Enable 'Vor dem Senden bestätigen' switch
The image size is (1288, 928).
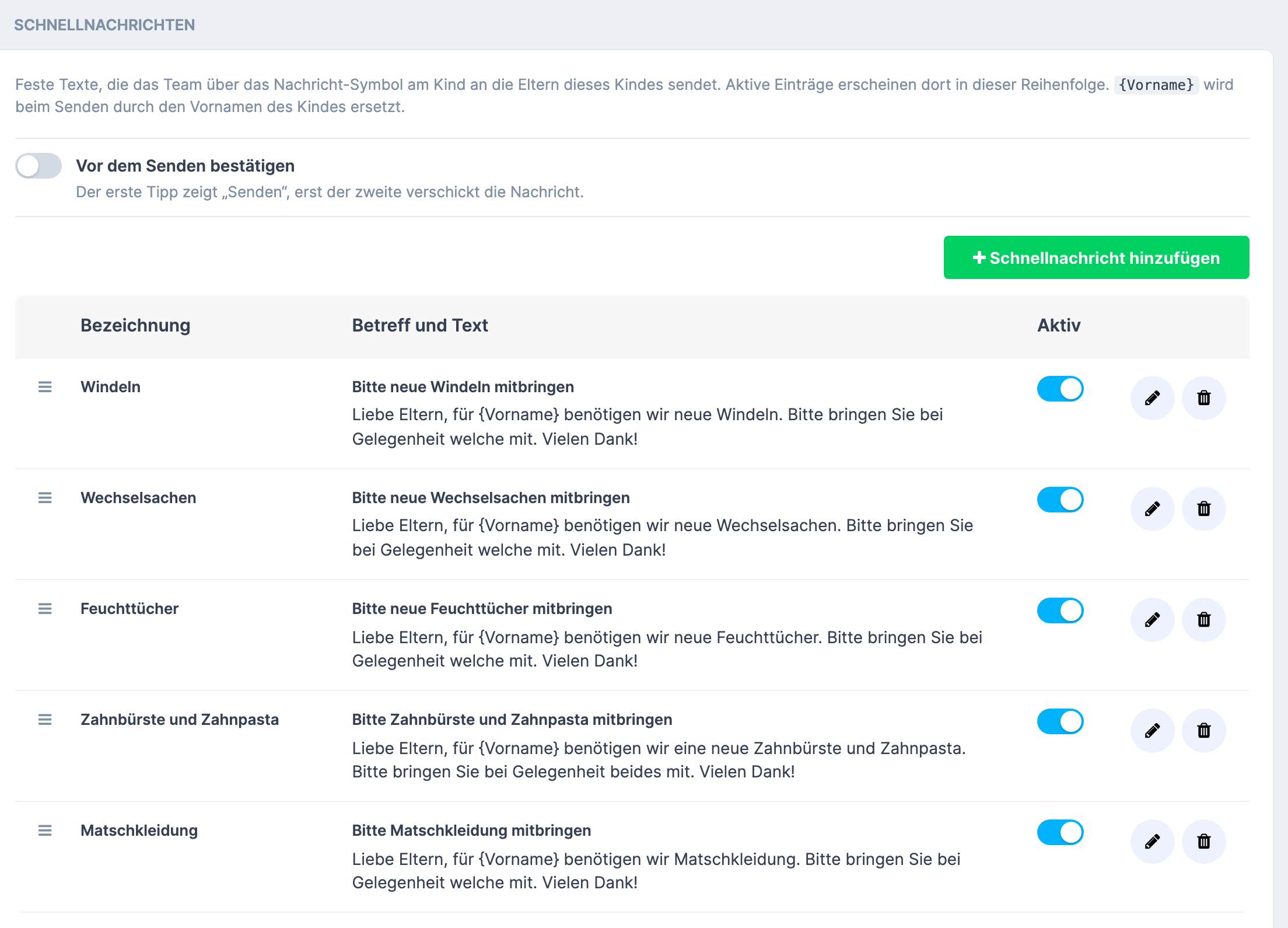click(38, 166)
